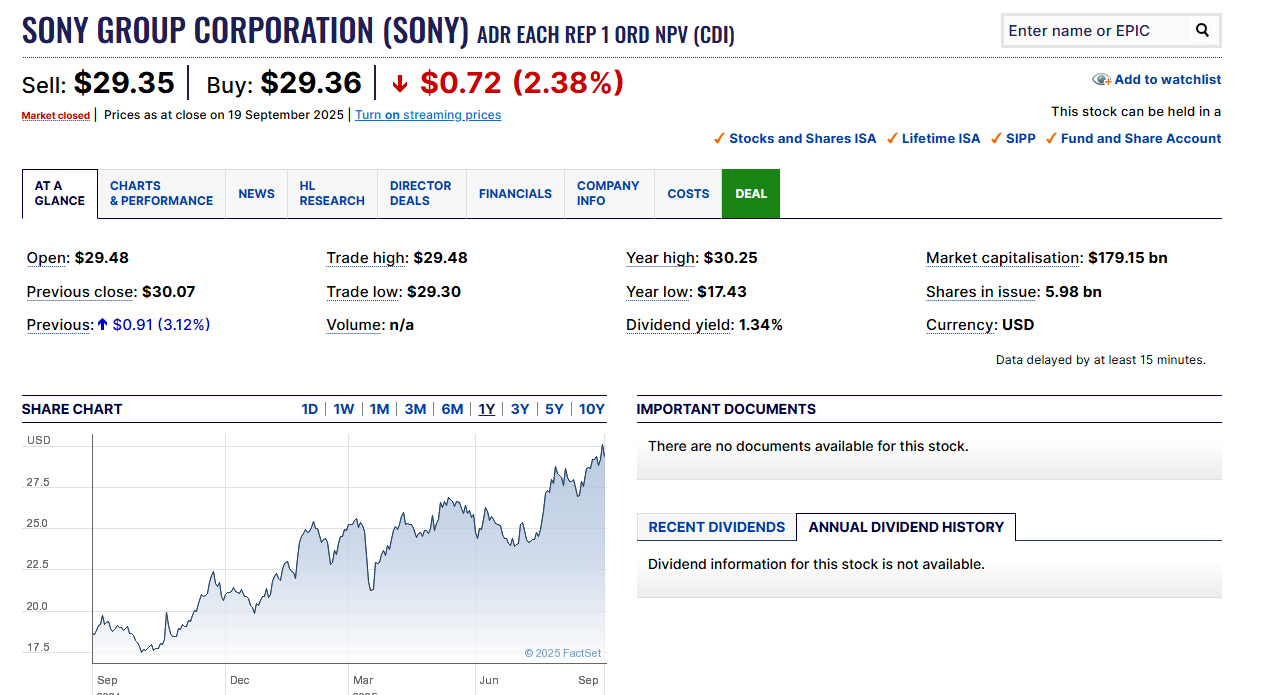The height and width of the screenshot is (695, 1265).
Task: Select the Annual Dividend History tab
Action: tap(906, 527)
